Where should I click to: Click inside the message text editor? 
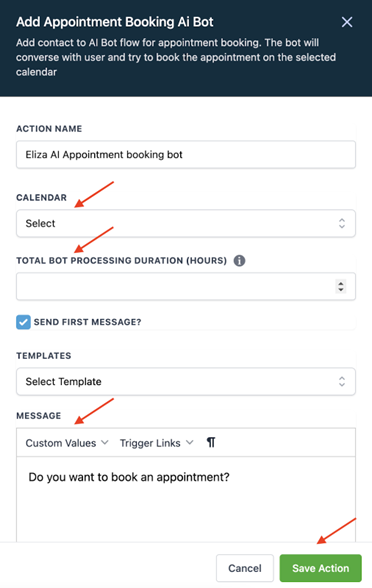[186, 499]
